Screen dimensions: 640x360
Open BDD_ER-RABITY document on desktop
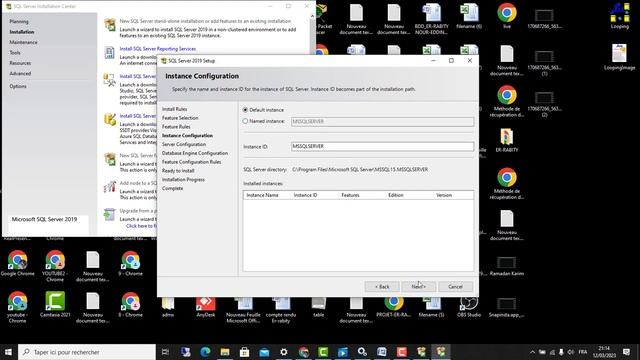tap(431, 19)
